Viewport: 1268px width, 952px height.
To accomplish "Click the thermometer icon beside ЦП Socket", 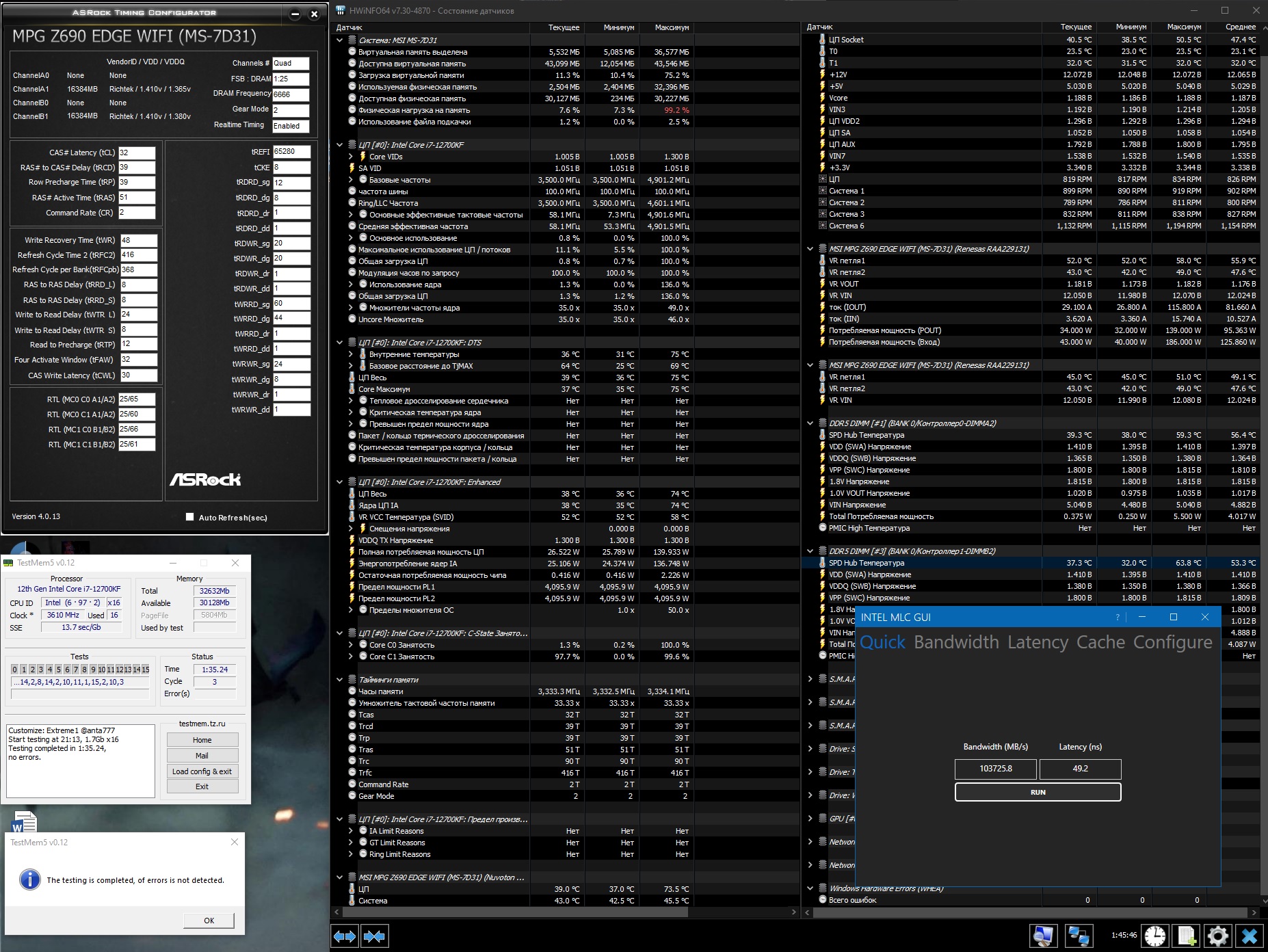I will [823, 40].
